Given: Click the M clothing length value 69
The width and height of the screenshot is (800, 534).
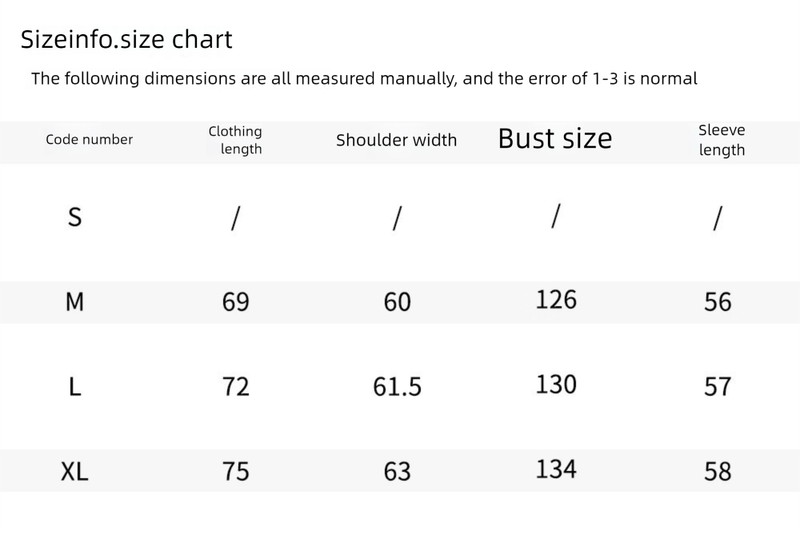Looking at the screenshot, I should 236,302.
